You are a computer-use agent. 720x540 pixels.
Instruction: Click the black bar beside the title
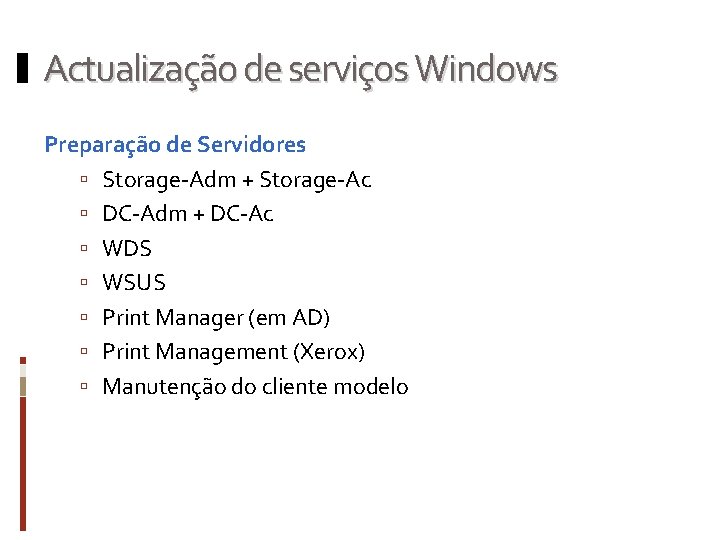(x=22, y=68)
